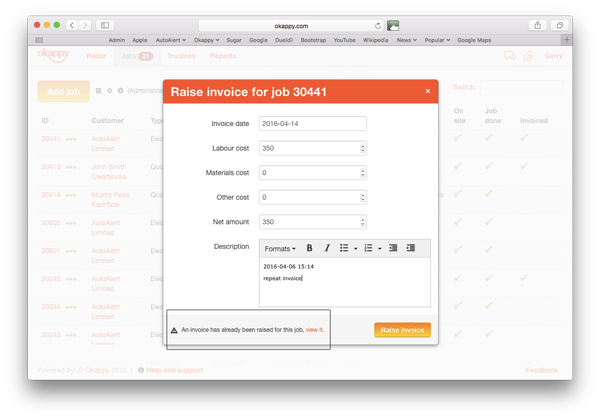Expand numbered list style options
This screenshot has height=419, width=600.
pyautogui.click(x=380, y=248)
